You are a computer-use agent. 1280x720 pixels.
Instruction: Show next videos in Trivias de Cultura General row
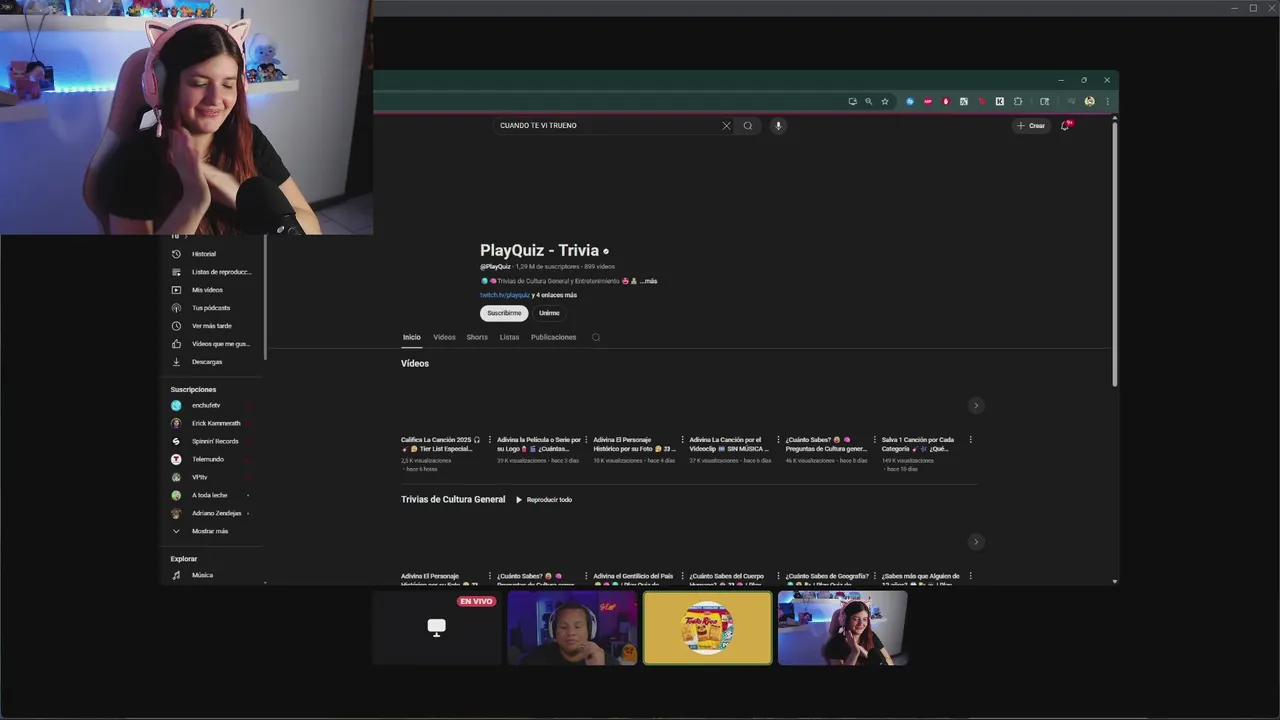coord(976,542)
